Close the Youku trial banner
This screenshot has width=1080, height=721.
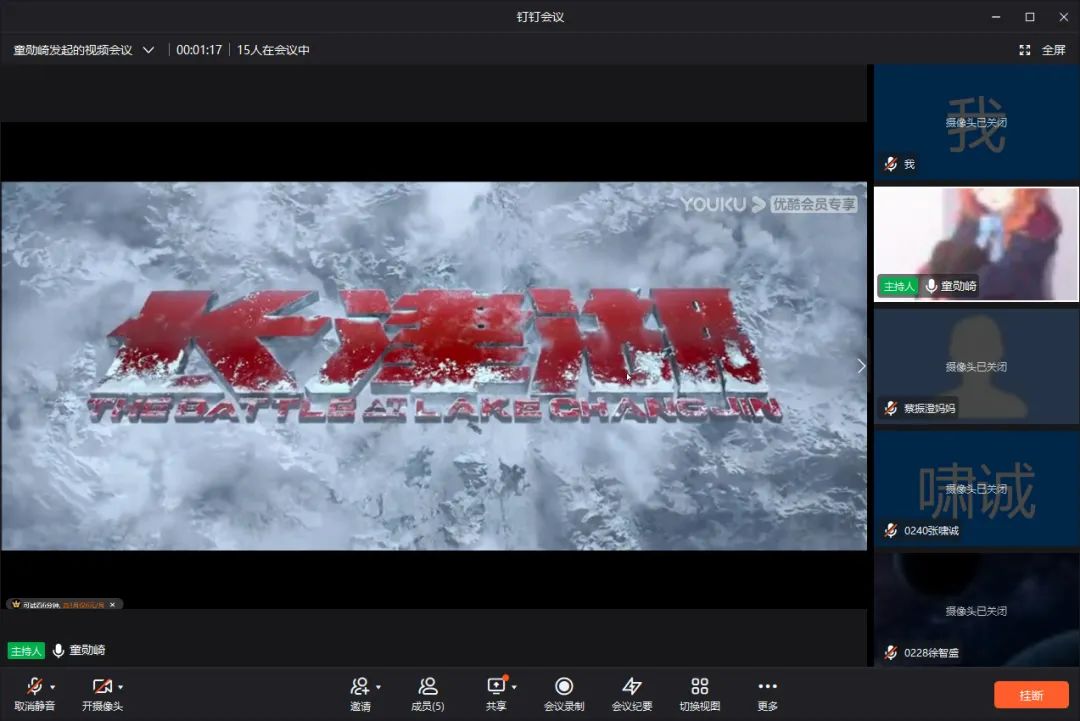(112, 605)
